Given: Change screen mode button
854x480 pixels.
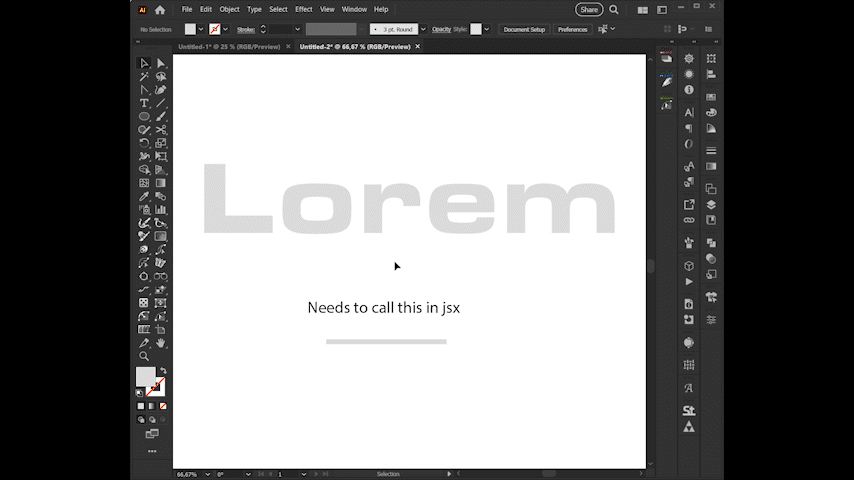Looking at the screenshot, I should tap(152, 434).
